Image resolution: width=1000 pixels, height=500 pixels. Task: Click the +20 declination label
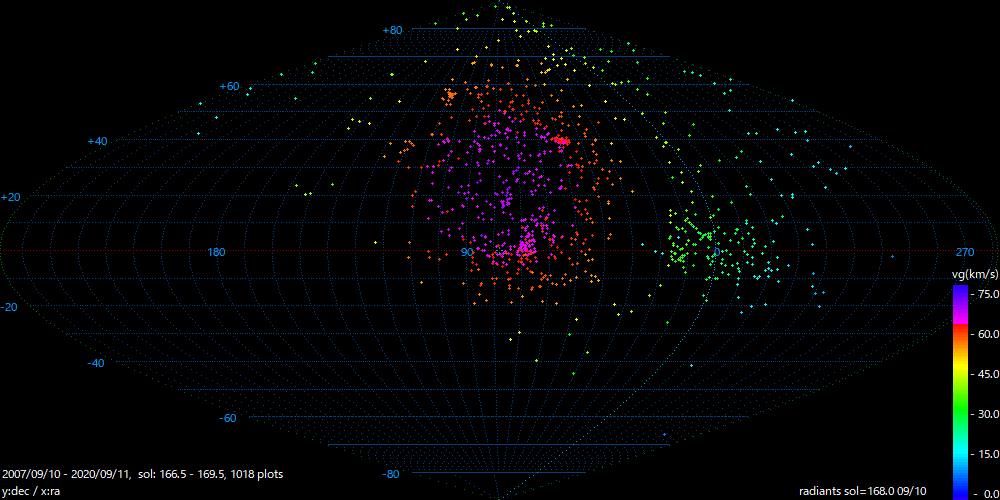click(10, 197)
